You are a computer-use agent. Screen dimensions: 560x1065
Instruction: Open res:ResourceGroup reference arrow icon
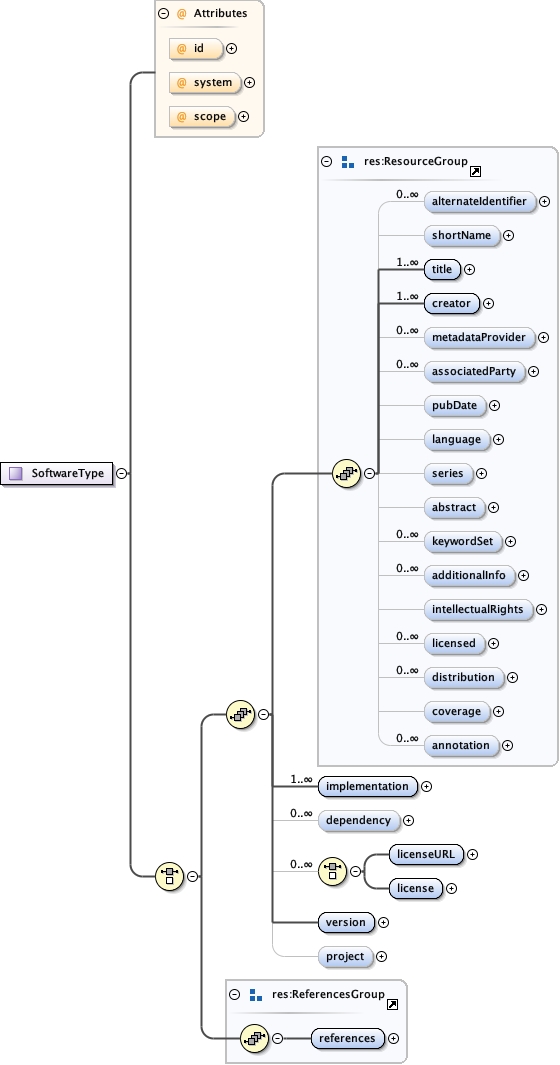[476, 172]
